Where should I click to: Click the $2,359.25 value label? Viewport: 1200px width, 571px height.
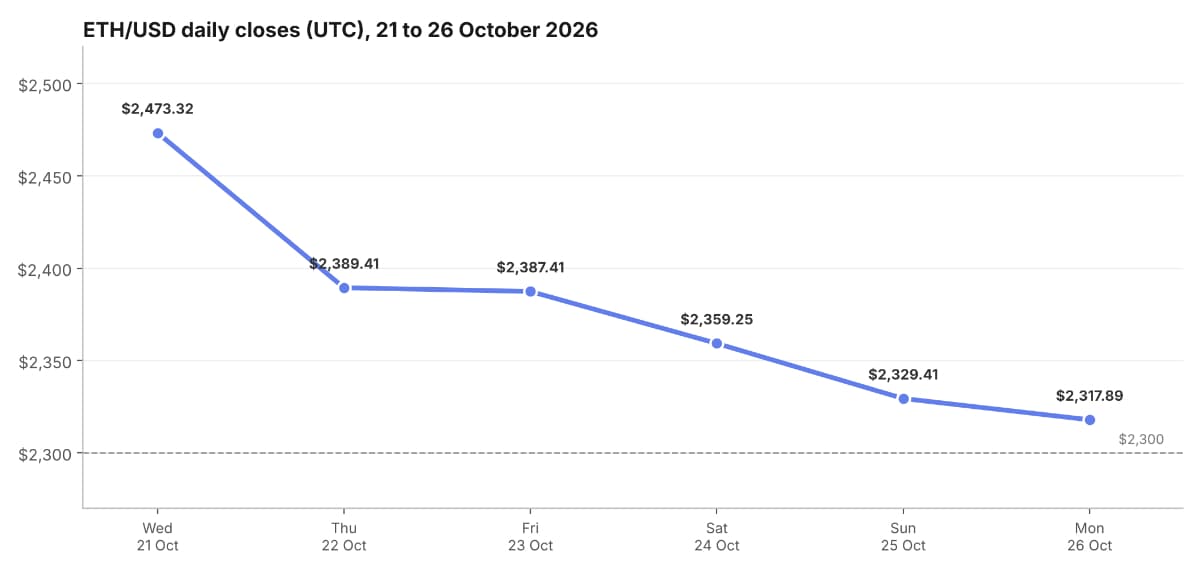tap(717, 320)
